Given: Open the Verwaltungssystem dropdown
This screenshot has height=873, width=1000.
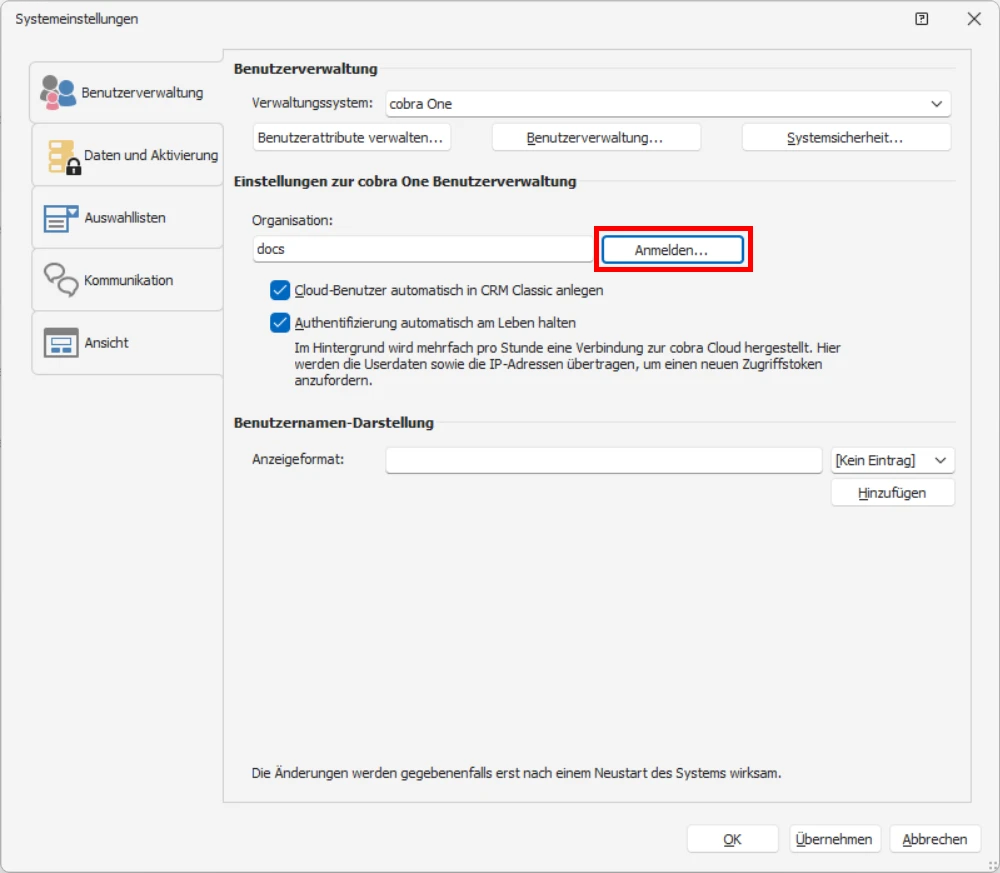Looking at the screenshot, I should pyautogui.click(x=938, y=103).
